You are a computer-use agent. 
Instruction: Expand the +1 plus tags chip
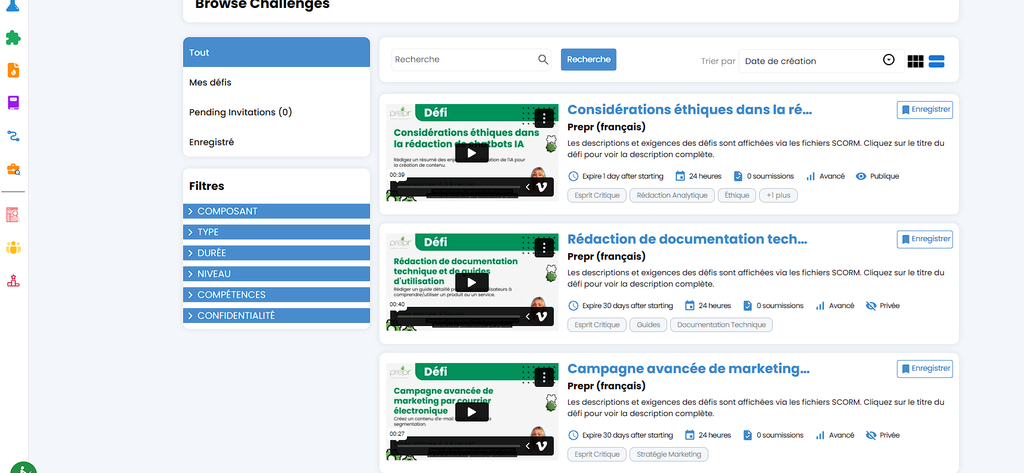tap(778, 195)
